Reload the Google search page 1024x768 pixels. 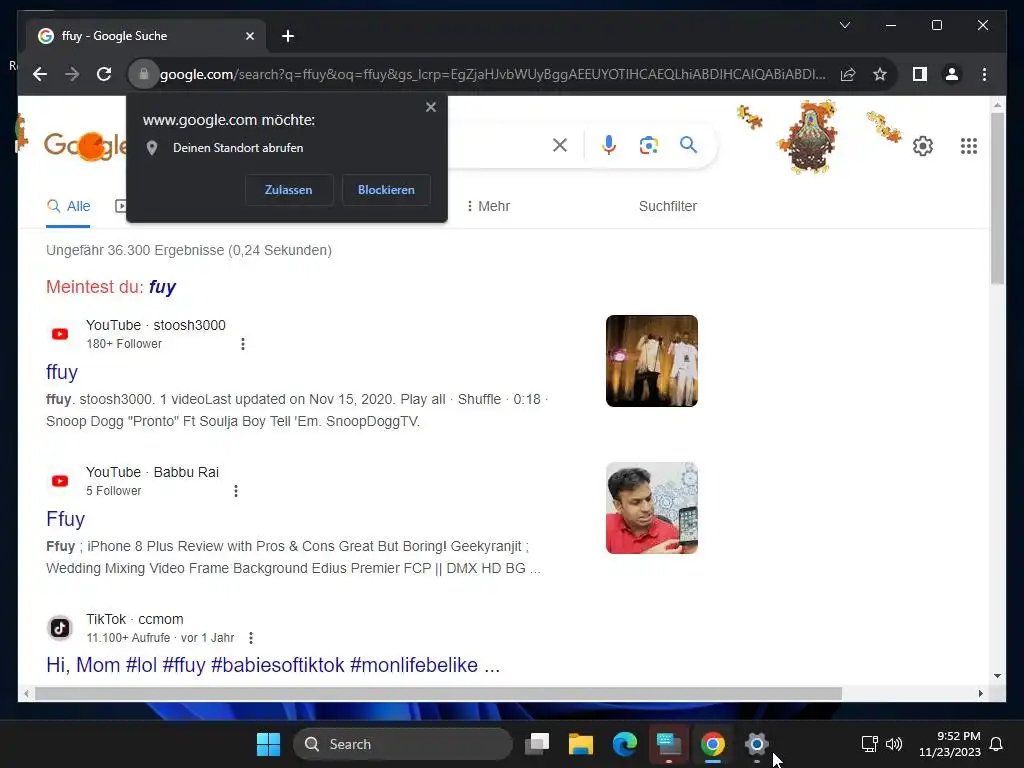pyautogui.click(x=104, y=74)
